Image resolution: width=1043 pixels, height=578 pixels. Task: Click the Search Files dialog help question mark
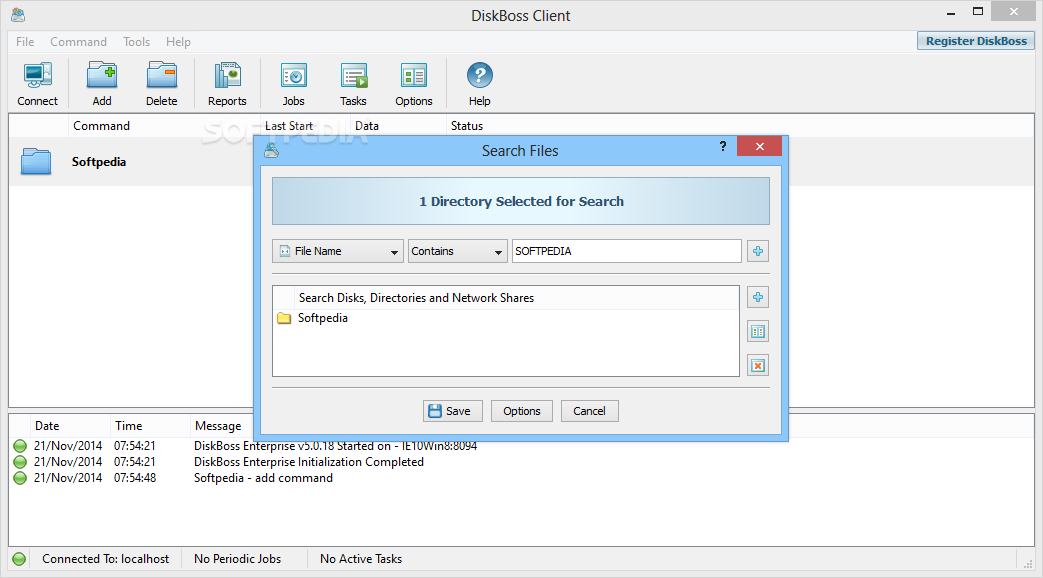[x=723, y=146]
